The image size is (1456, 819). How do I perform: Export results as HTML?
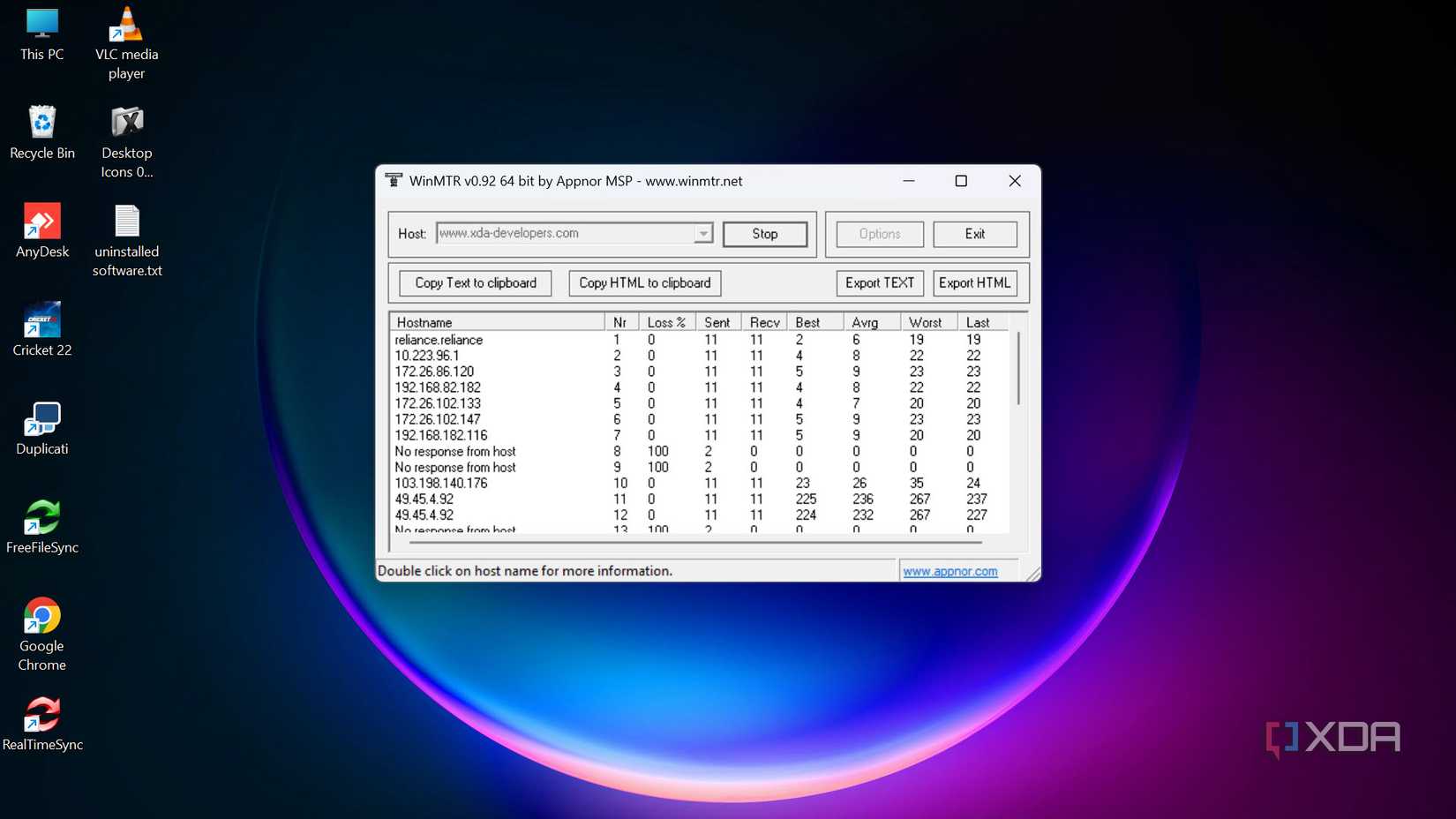pyautogui.click(x=974, y=282)
